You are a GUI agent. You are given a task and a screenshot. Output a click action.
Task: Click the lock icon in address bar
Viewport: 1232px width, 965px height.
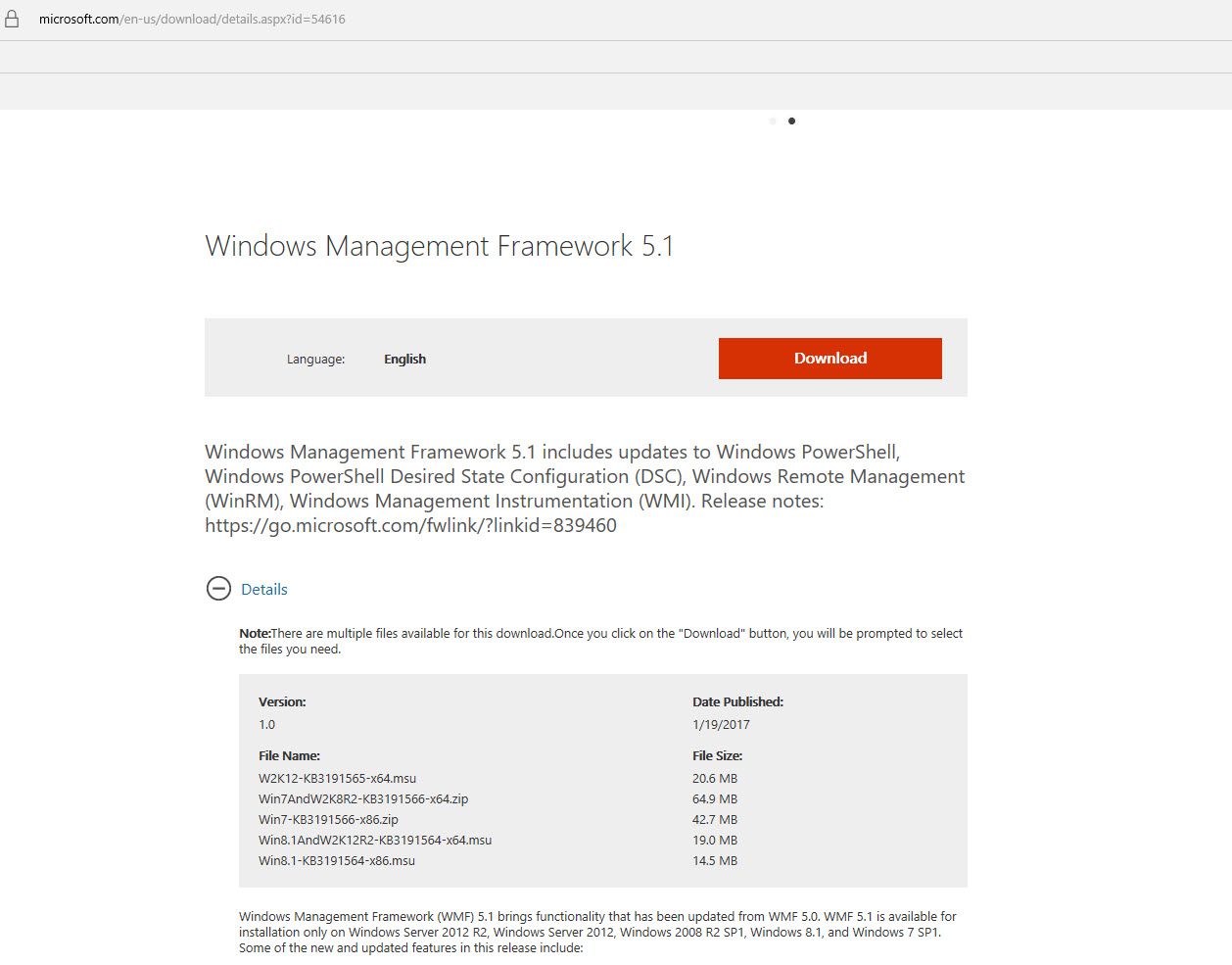click(12, 19)
